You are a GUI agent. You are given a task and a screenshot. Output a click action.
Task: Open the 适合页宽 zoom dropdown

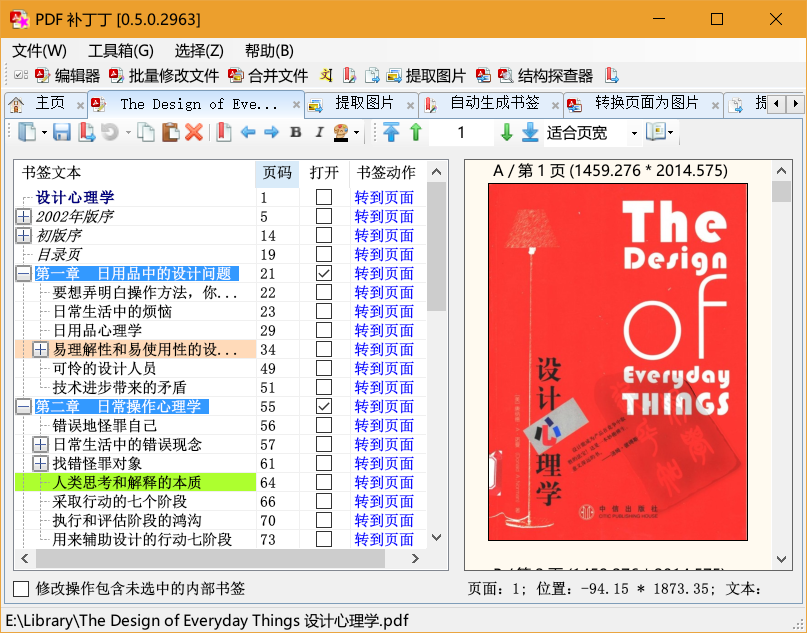coord(634,133)
